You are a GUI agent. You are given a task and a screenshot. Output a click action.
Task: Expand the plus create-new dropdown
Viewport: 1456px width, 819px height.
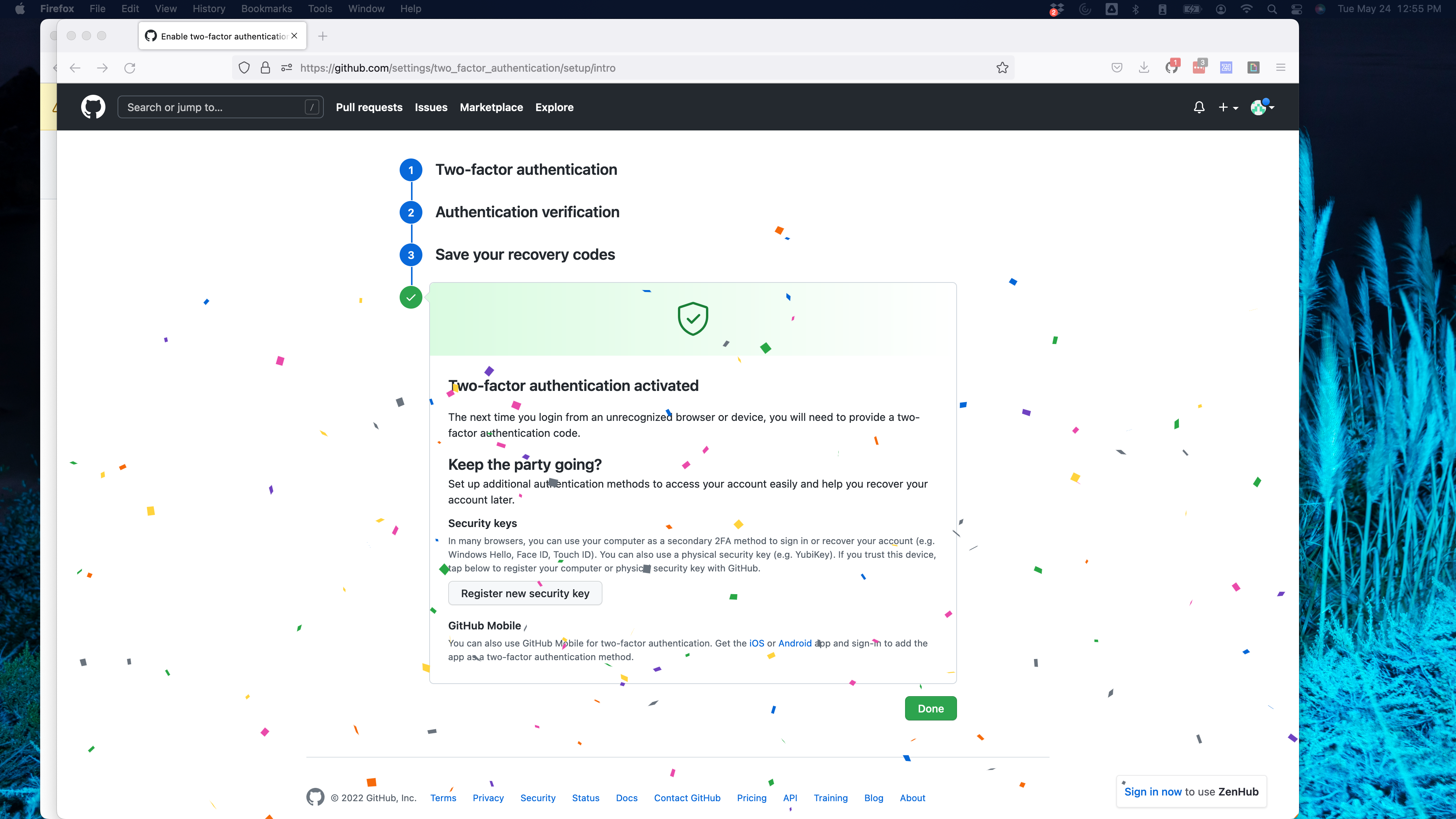tap(1228, 107)
